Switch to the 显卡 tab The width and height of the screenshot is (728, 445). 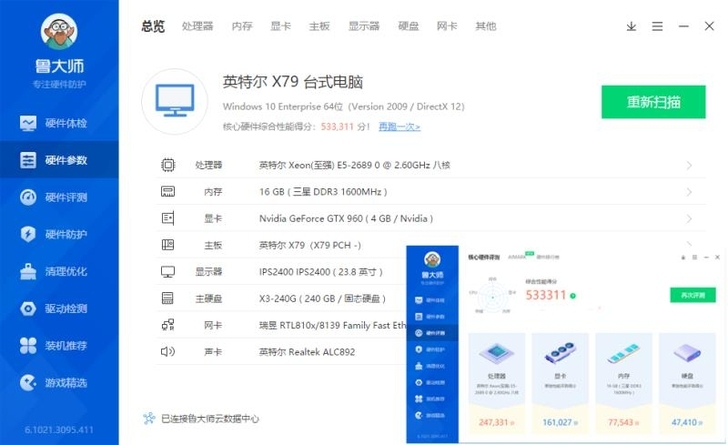[x=280, y=26]
